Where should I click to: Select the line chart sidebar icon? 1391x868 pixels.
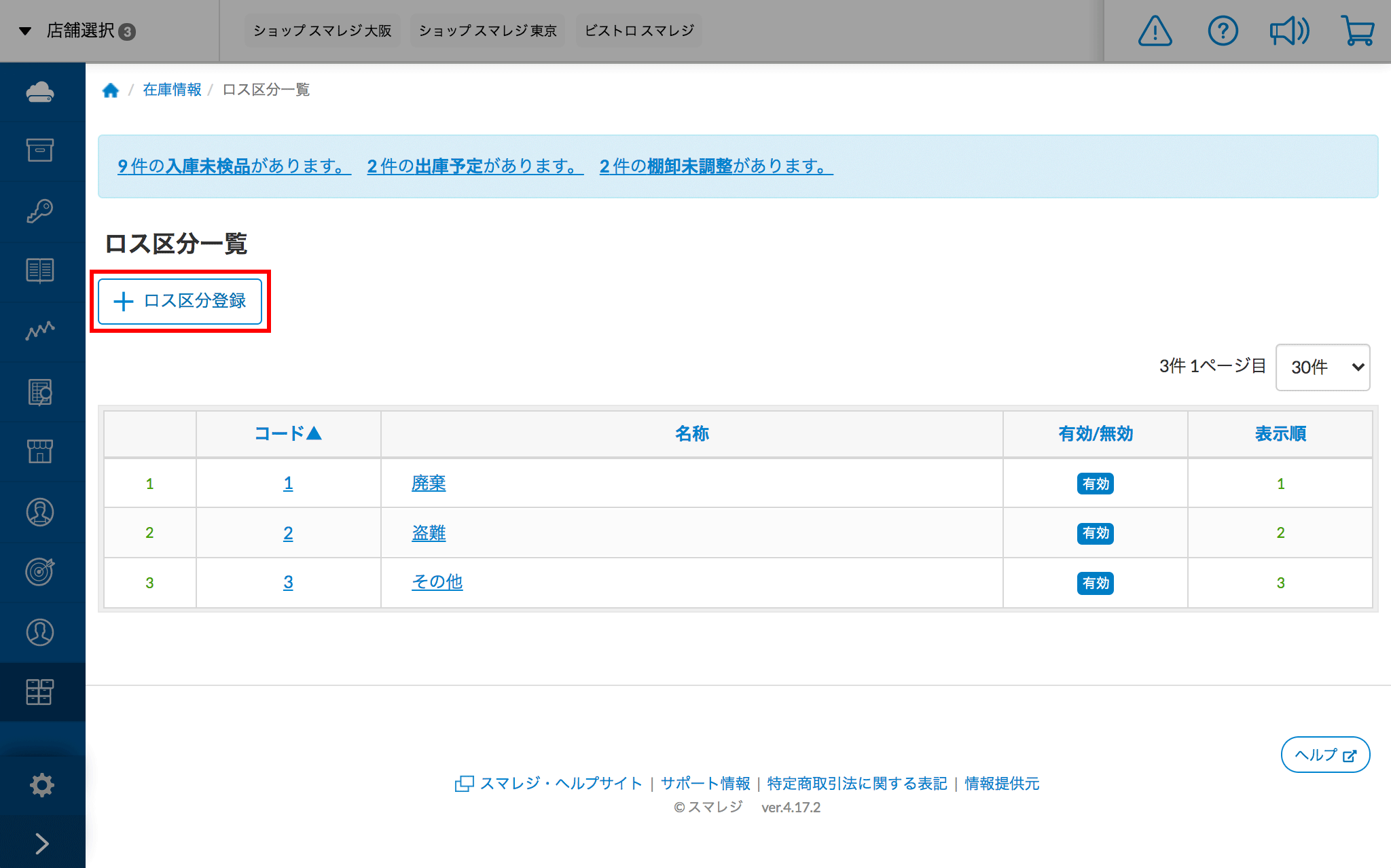point(40,331)
